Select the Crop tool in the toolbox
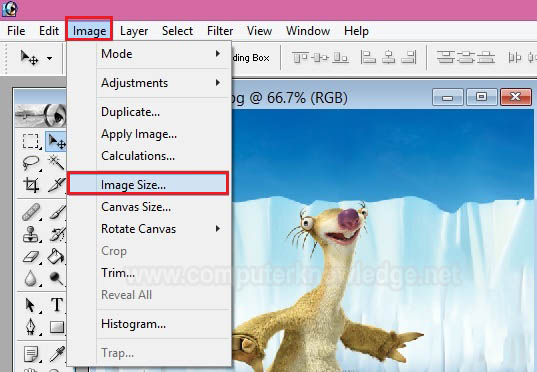The height and width of the screenshot is (372, 537). 30,185
